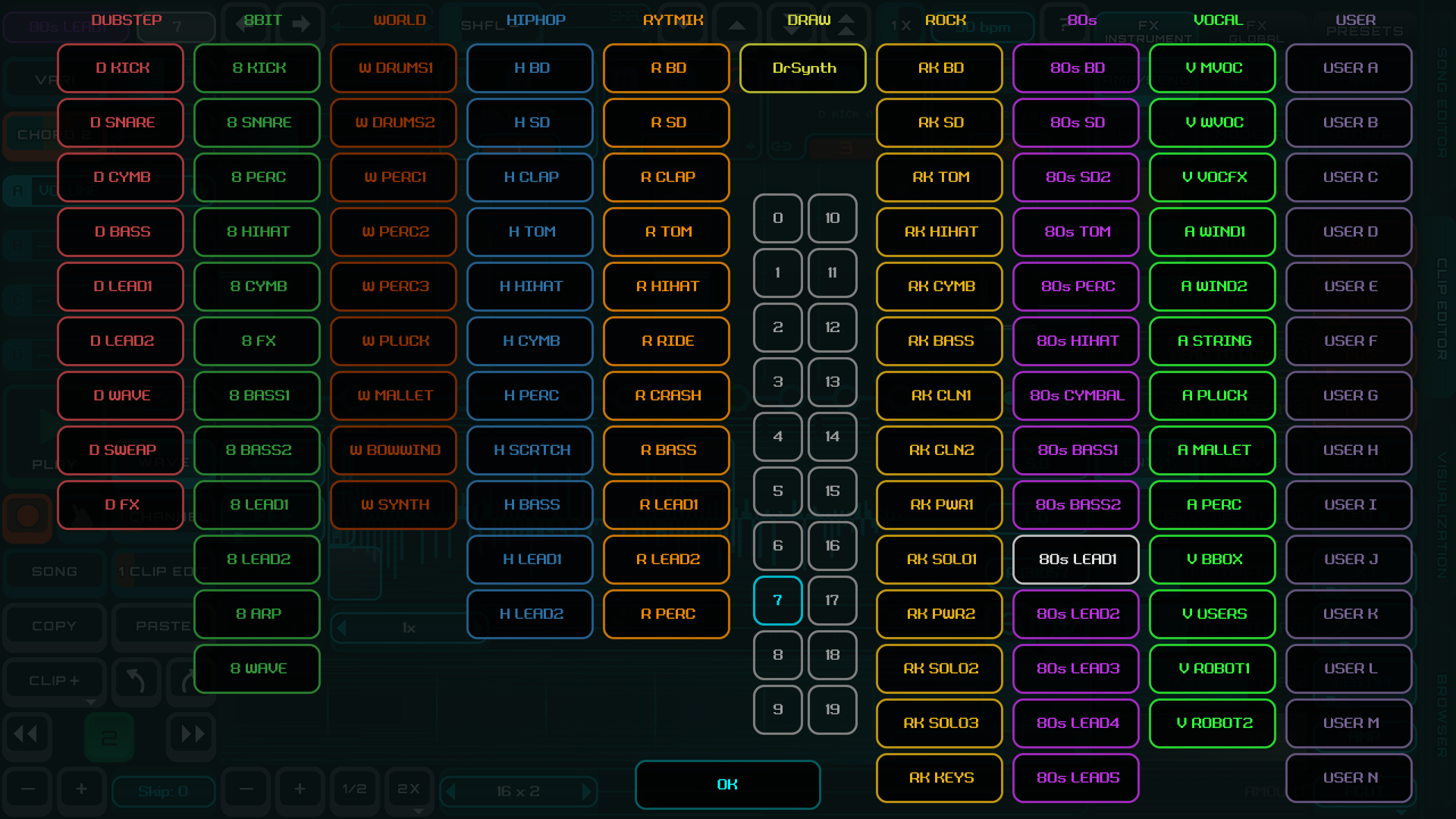Choose variation number 19

point(832,709)
